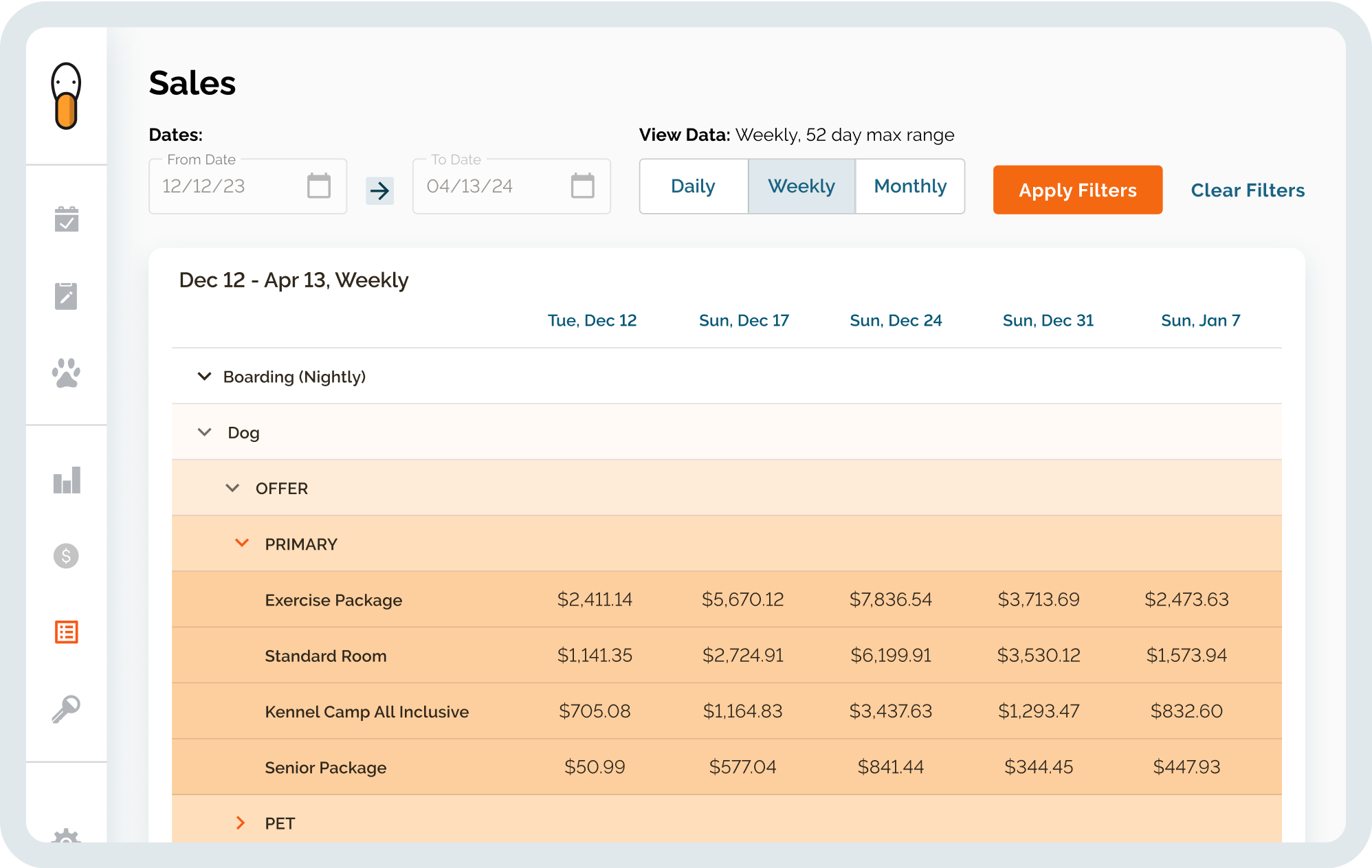Select the Exercise Package row label
Viewport: 1372px width, 868px height.
pyautogui.click(x=333, y=600)
